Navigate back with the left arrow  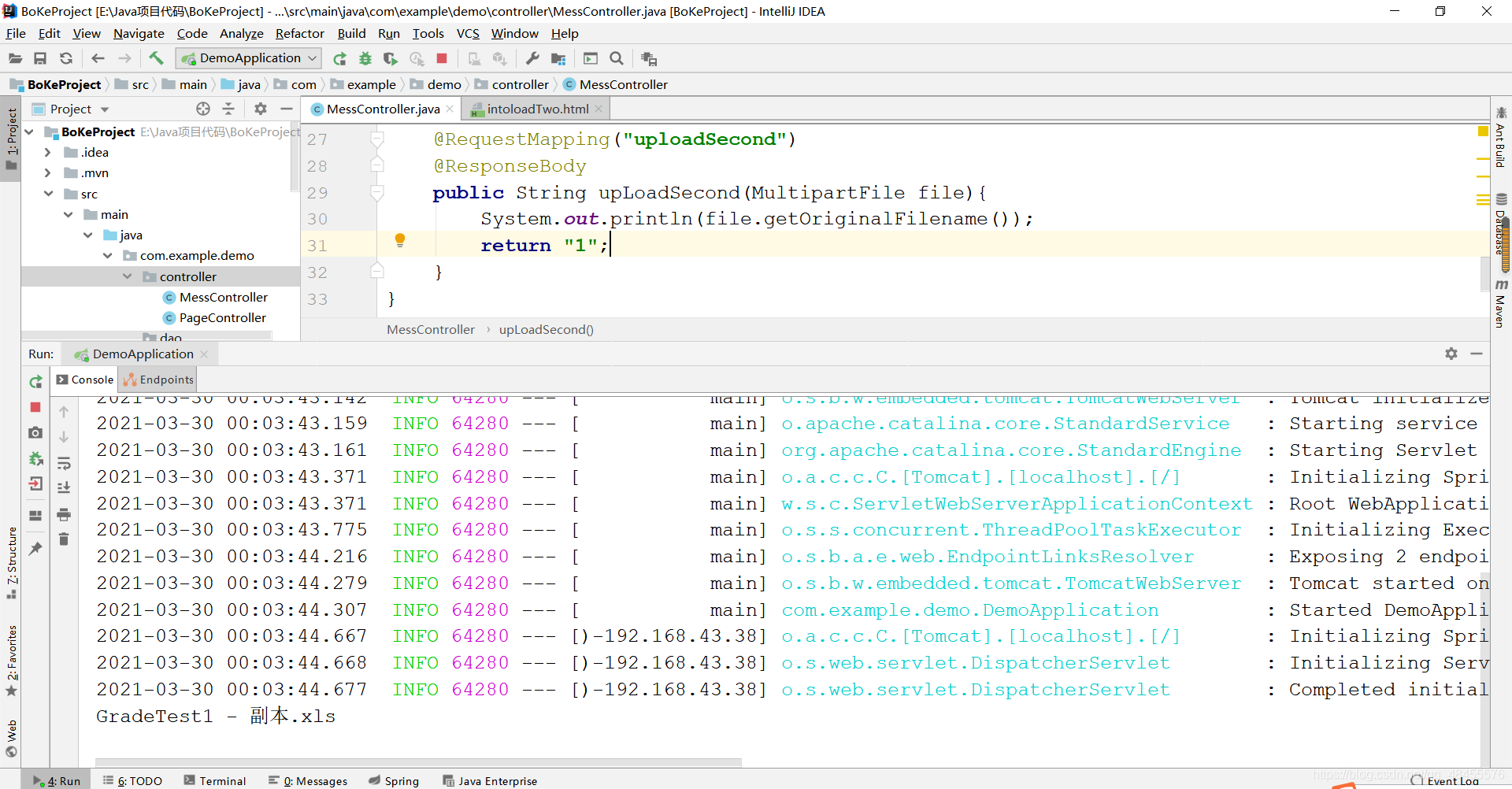(x=98, y=58)
